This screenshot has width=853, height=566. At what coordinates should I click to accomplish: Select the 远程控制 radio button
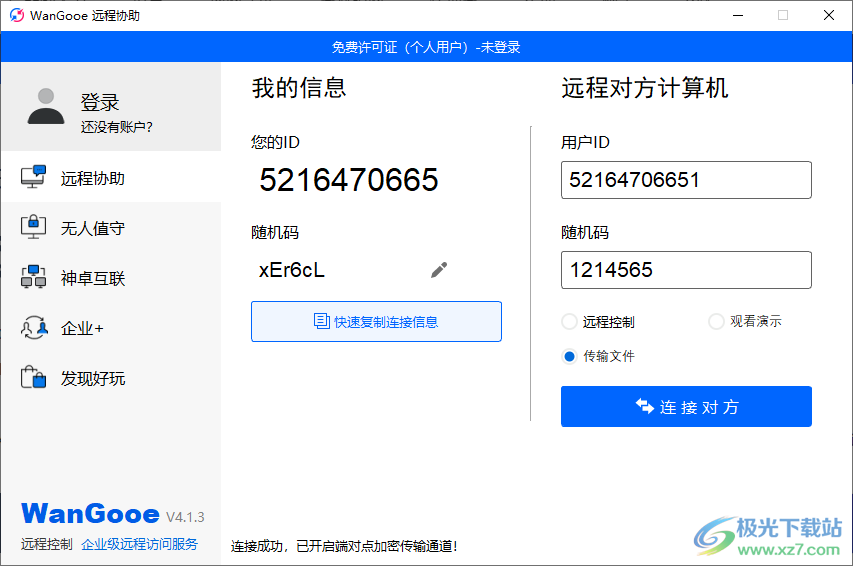click(569, 322)
